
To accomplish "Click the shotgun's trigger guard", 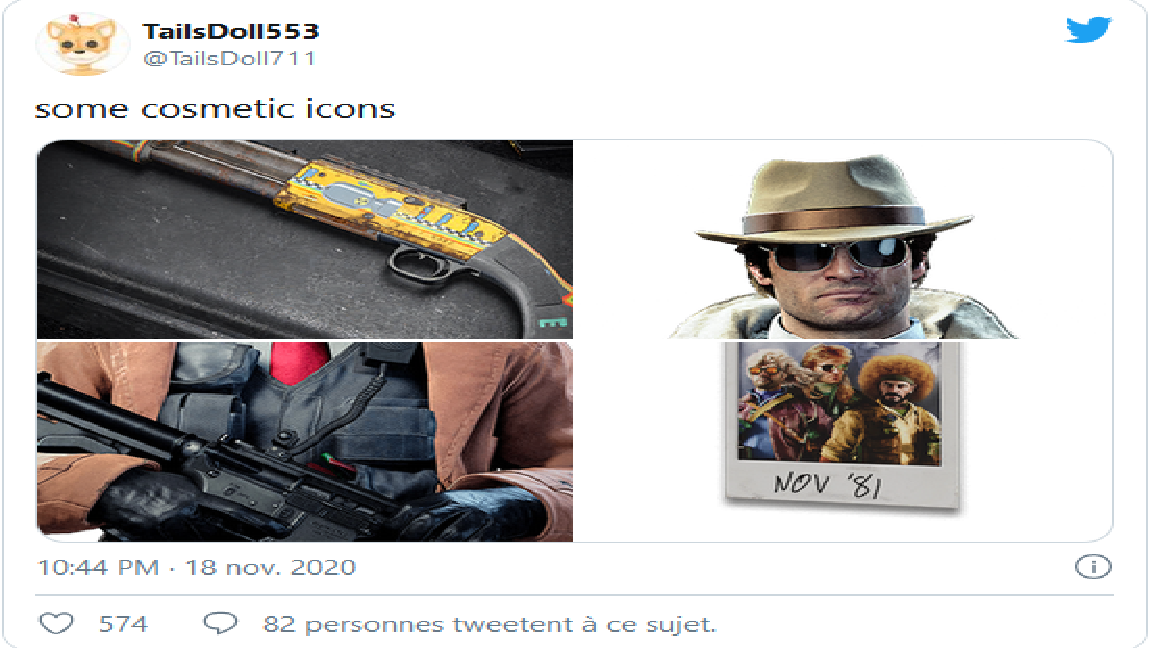I will click(x=421, y=264).
